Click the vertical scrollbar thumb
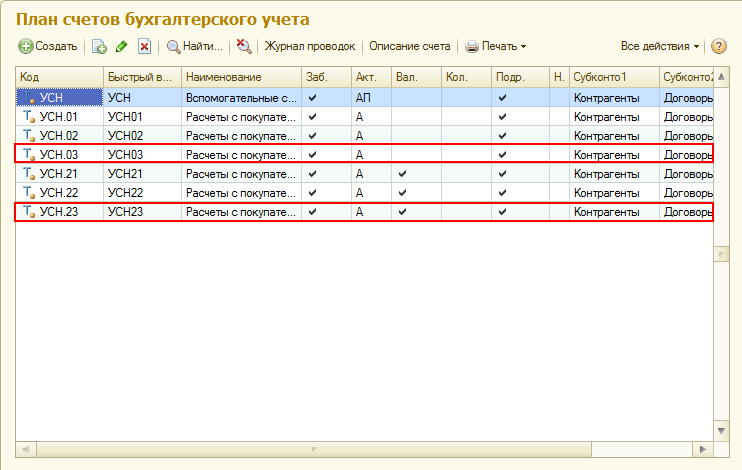This screenshot has width=742, height=470. pos(721,254)
